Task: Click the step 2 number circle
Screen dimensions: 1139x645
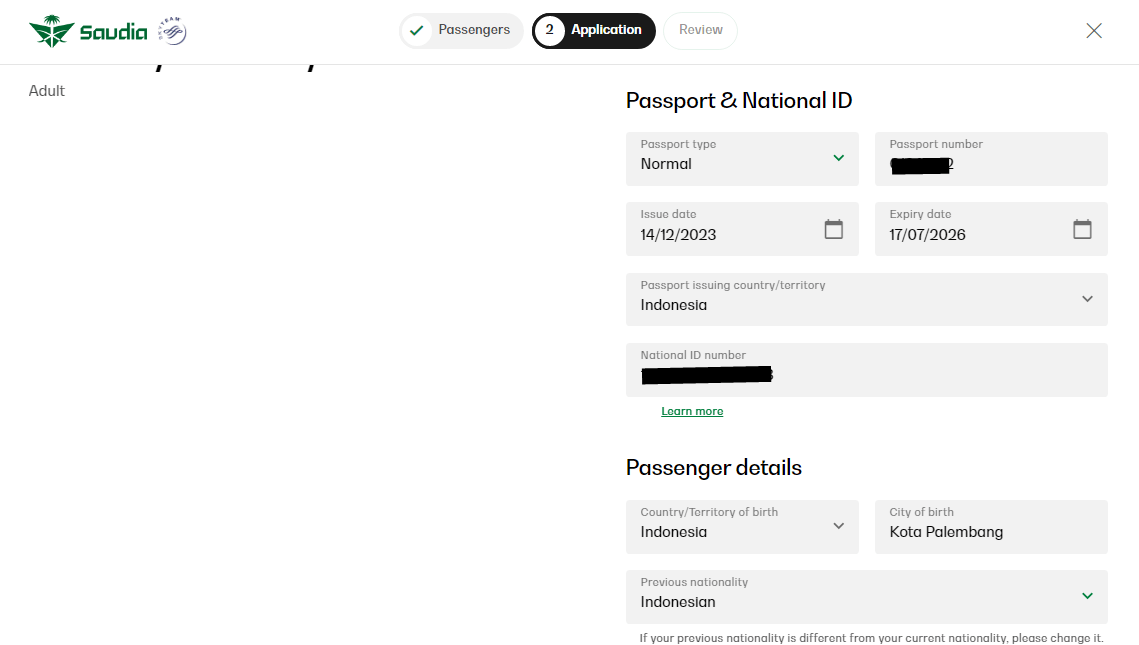Action: (549, 31)
